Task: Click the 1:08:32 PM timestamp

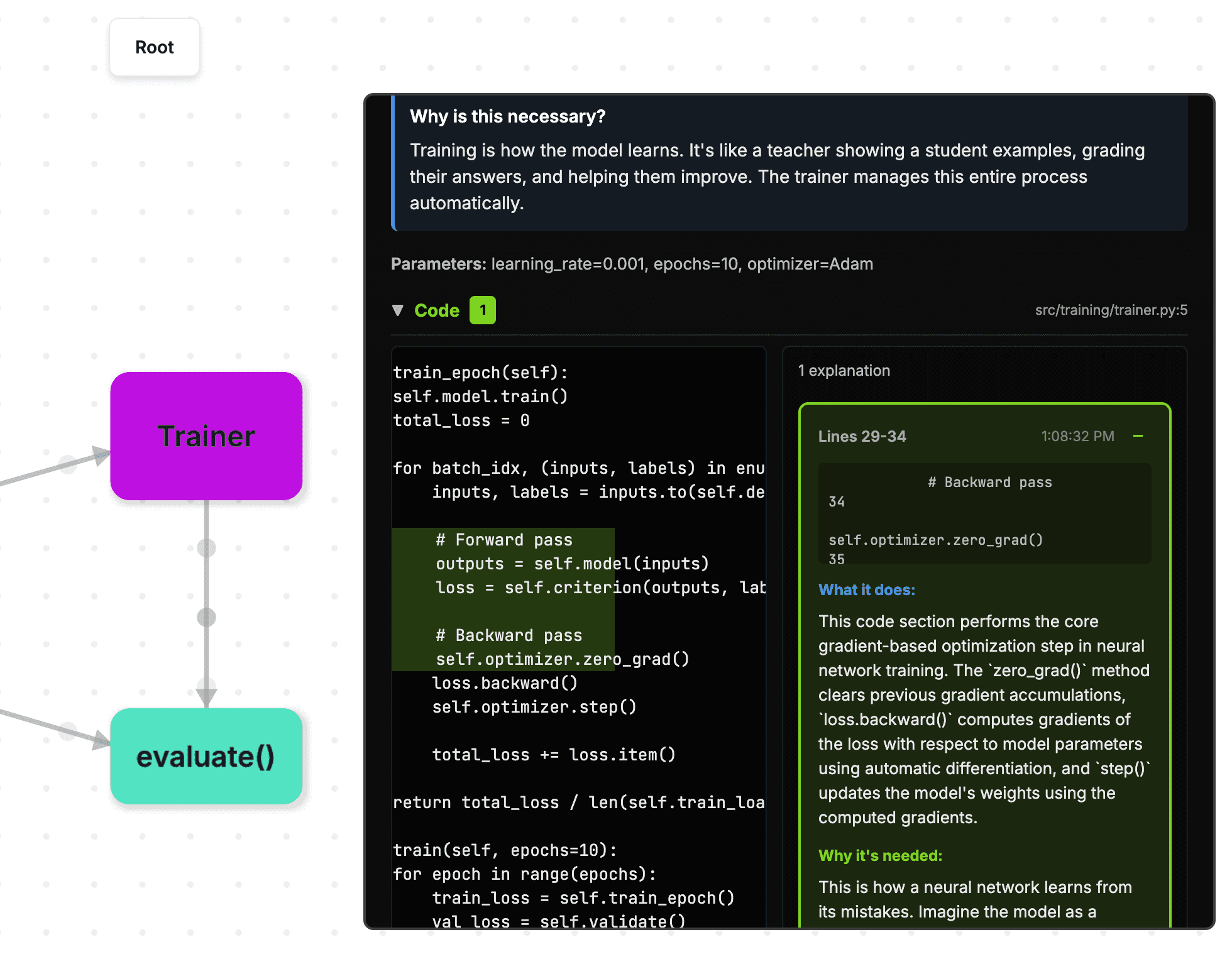Action: pyautogui.click(x=1077, y=436)
